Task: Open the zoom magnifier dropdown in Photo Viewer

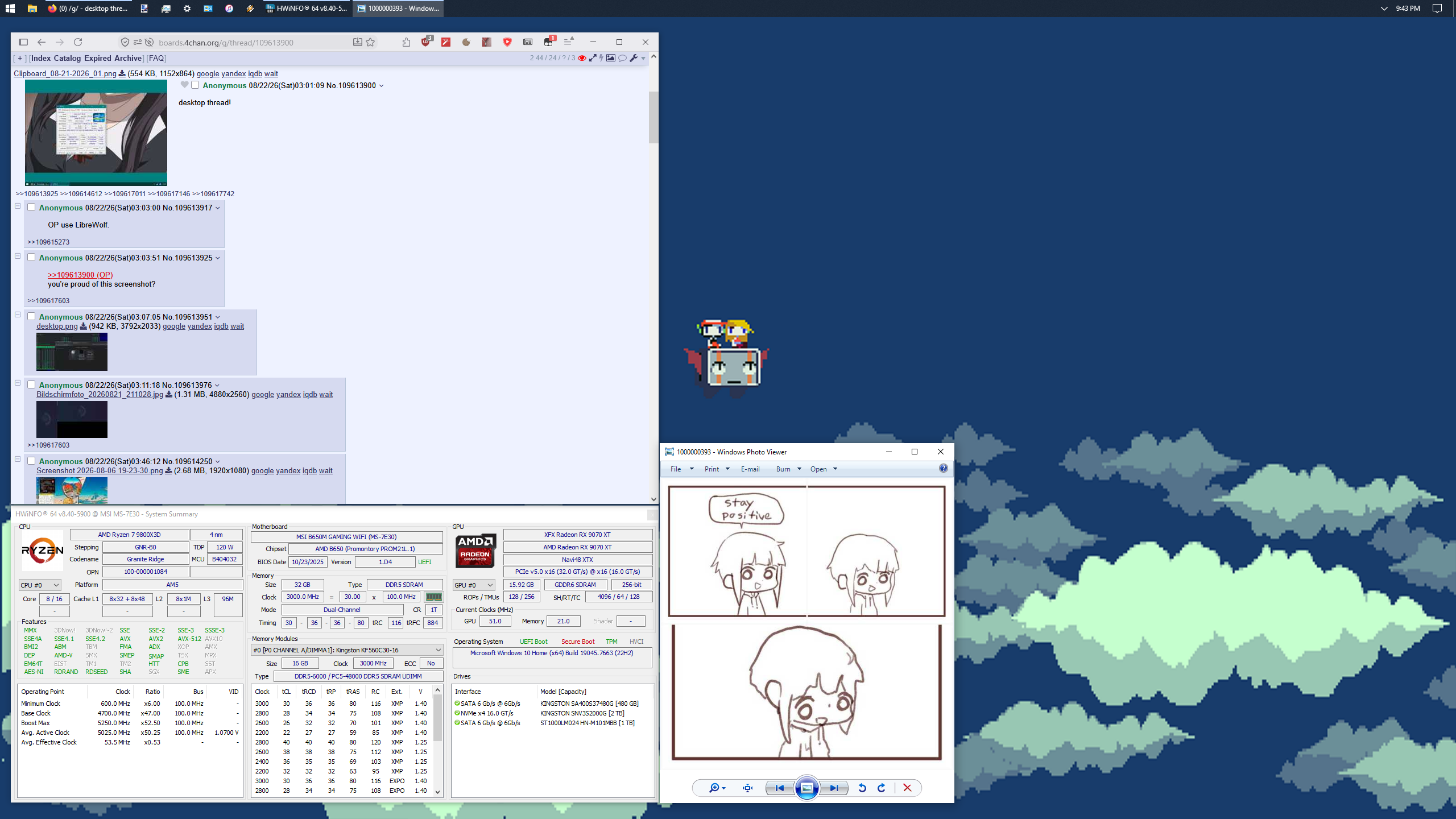Action: point(717,788)
